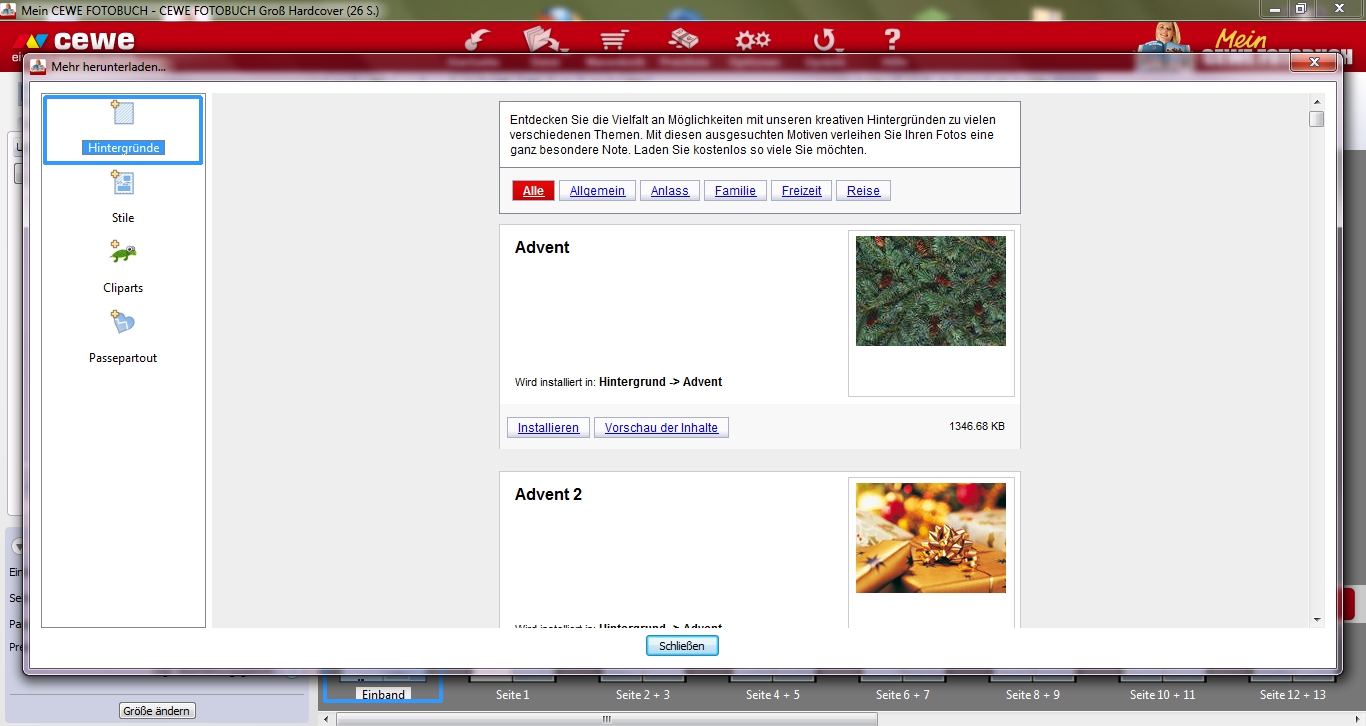Click the undo circular arrow icon
This screenshot has height=726, width=1366.
[x=826, y=40]
